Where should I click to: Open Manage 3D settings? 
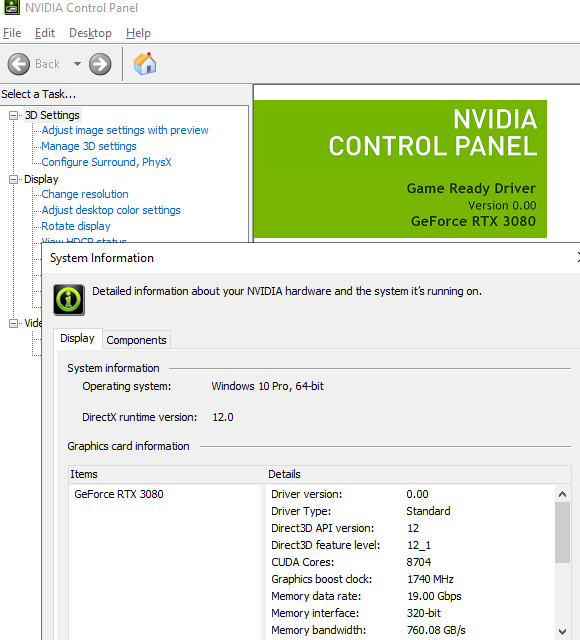[x=89, y=146]
